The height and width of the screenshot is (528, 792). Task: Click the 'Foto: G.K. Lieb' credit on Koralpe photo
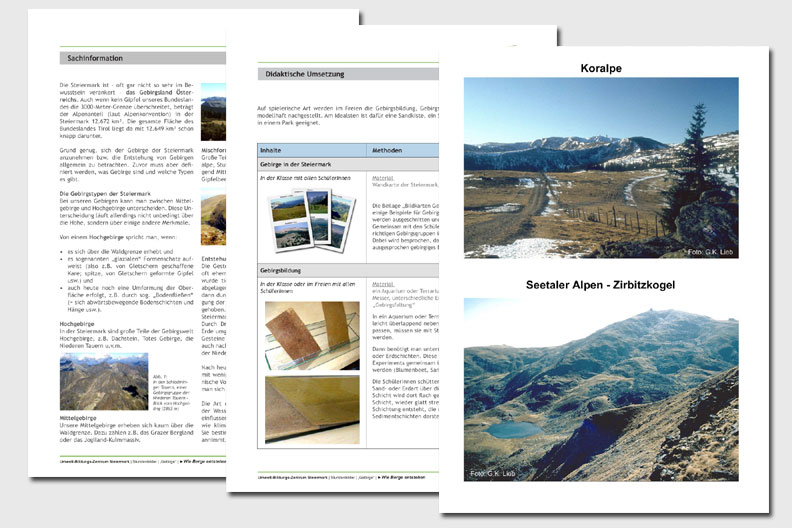pos(710,252)
